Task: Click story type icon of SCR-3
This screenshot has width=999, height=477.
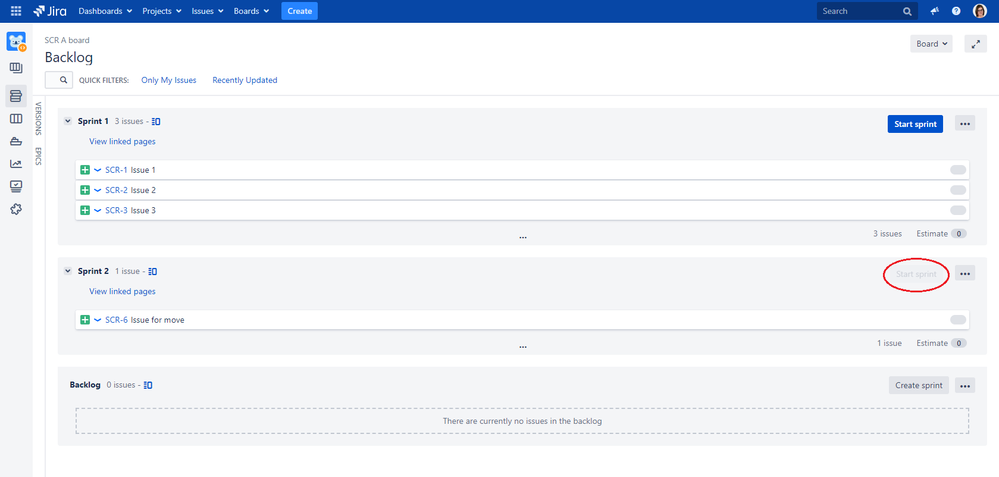Action: 85,210
